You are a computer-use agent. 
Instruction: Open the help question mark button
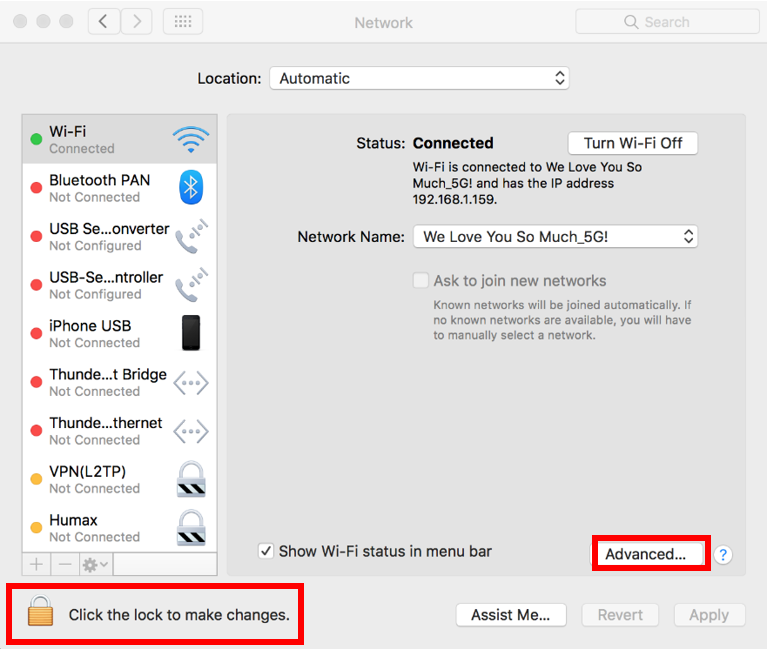click(x=723, y=555)
